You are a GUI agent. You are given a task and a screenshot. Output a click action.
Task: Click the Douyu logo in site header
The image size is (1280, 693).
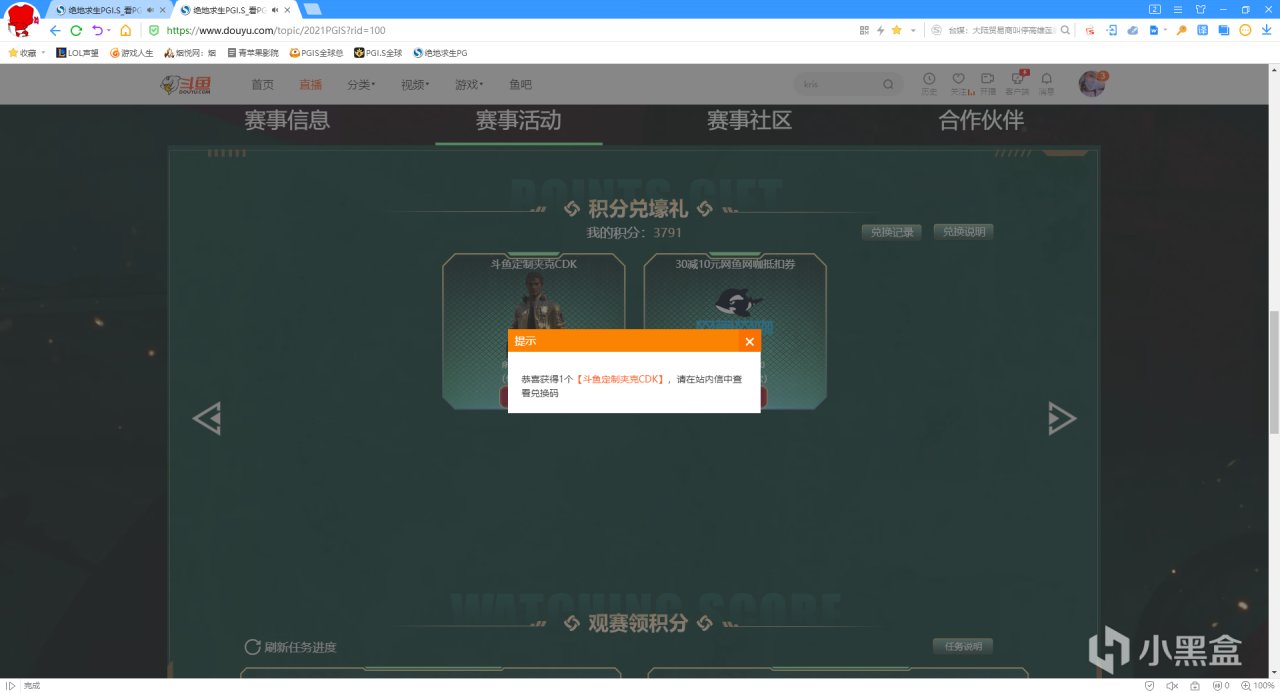tap(186, 85)
